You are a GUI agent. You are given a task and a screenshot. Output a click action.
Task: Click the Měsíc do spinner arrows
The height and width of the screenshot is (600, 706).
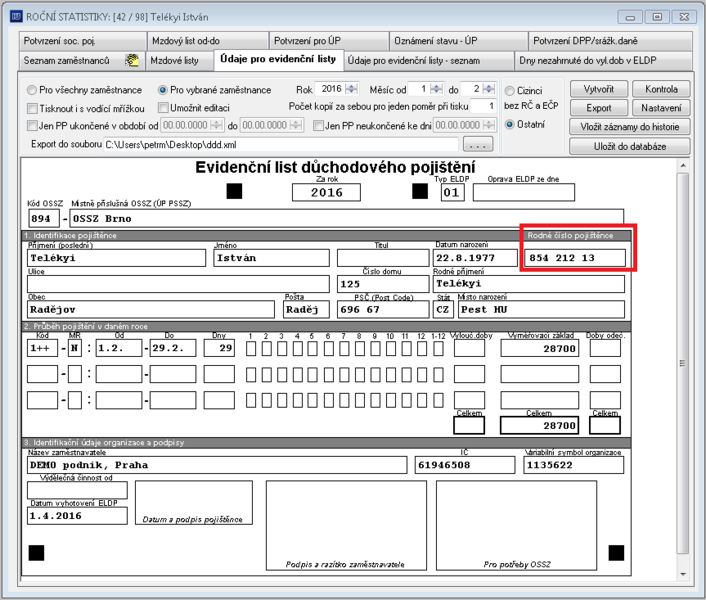click(489, 89)
